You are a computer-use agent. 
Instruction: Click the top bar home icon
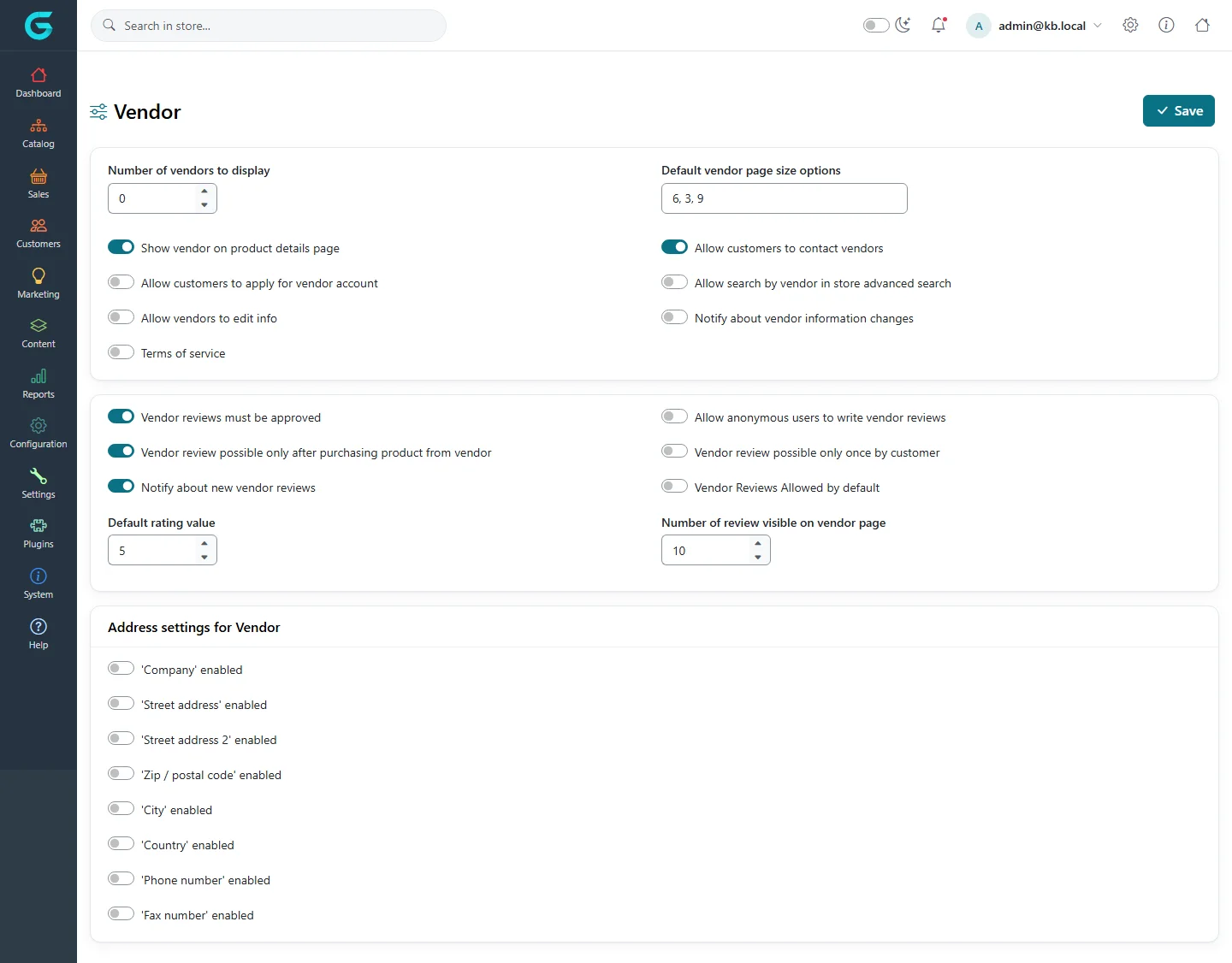[x=1202, y=25]
